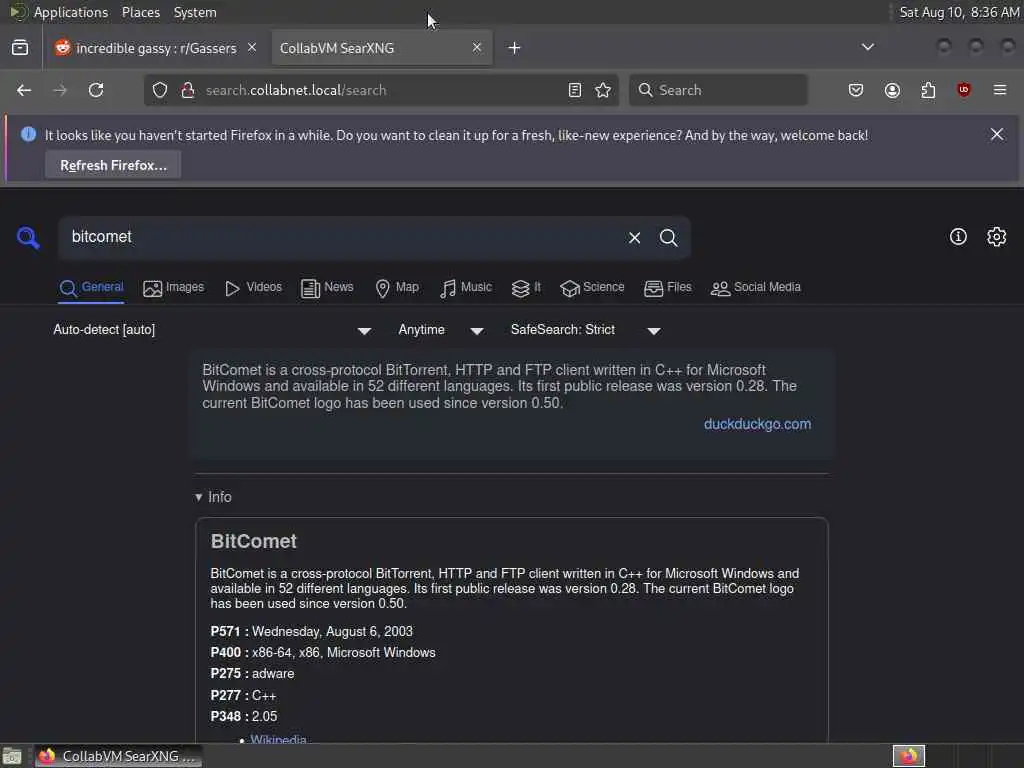This screenshot has height=768, width=1024.
Task: Switch to News category
Action: click(x=327, y=287)
